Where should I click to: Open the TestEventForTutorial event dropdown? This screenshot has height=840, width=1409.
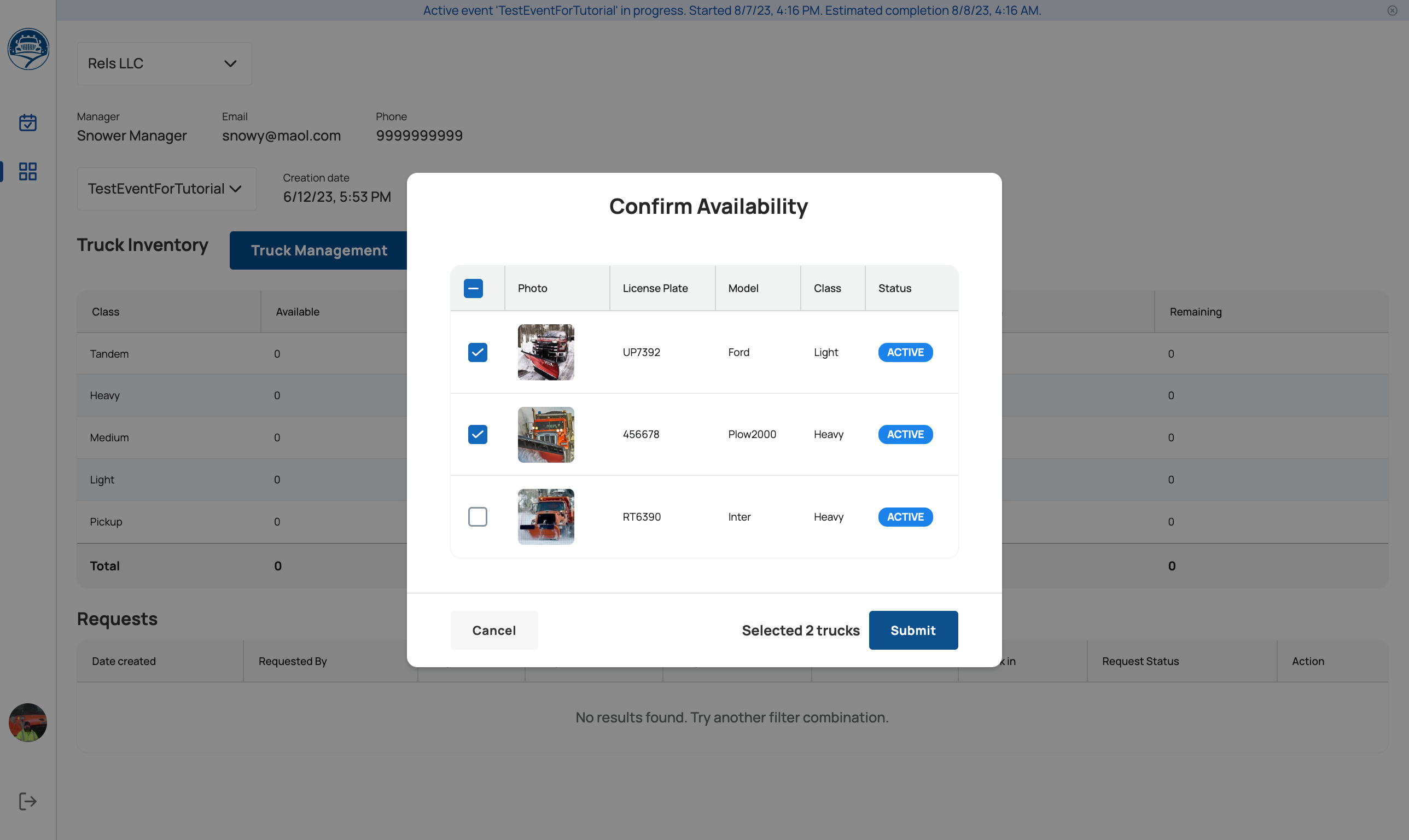(166, 189)
